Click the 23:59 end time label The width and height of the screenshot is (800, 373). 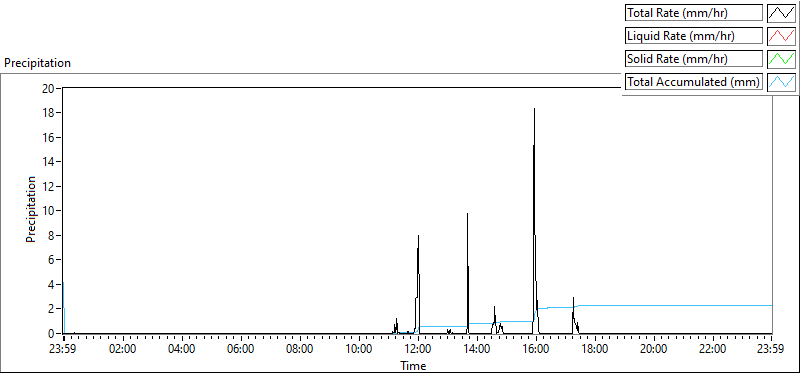click(x=771, y=350)
